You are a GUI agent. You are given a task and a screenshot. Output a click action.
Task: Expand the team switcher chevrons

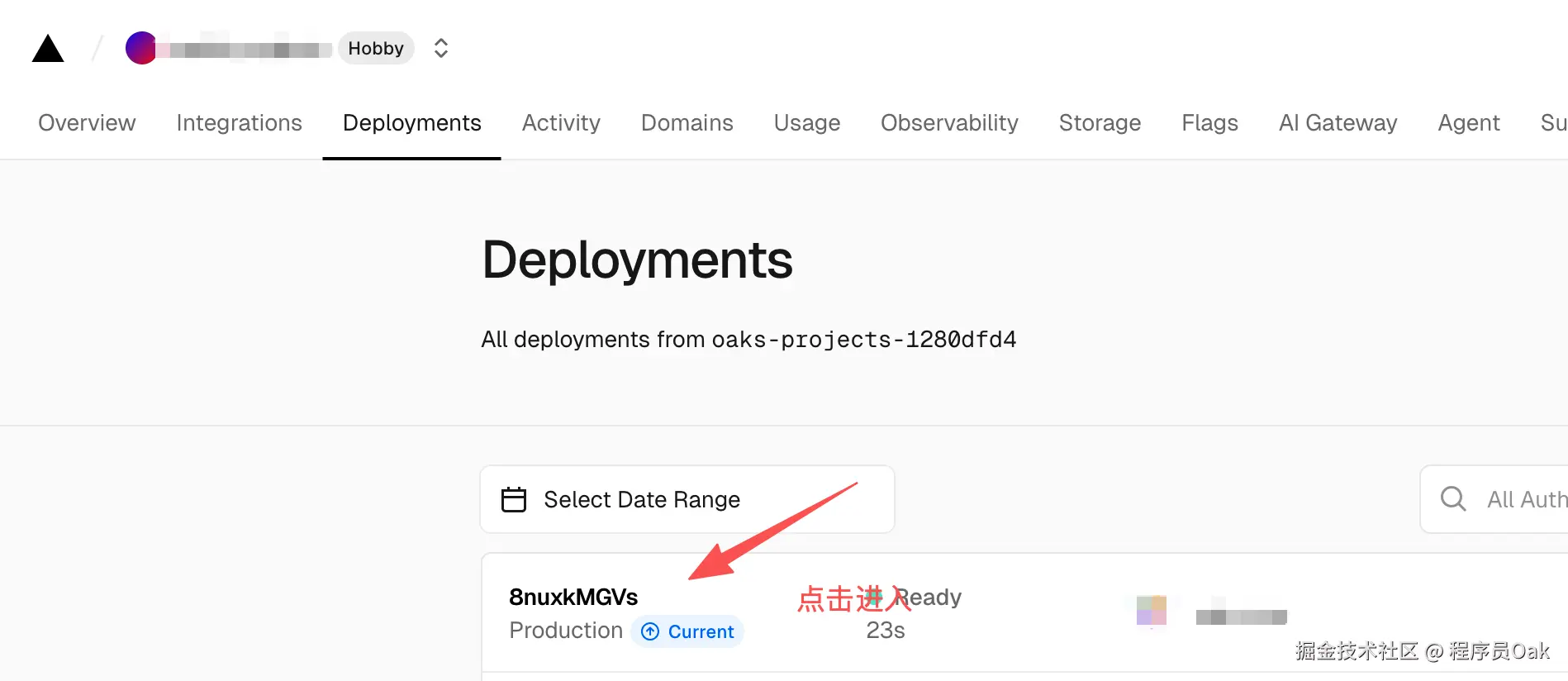pyautogui.click(x=441, y=48)
